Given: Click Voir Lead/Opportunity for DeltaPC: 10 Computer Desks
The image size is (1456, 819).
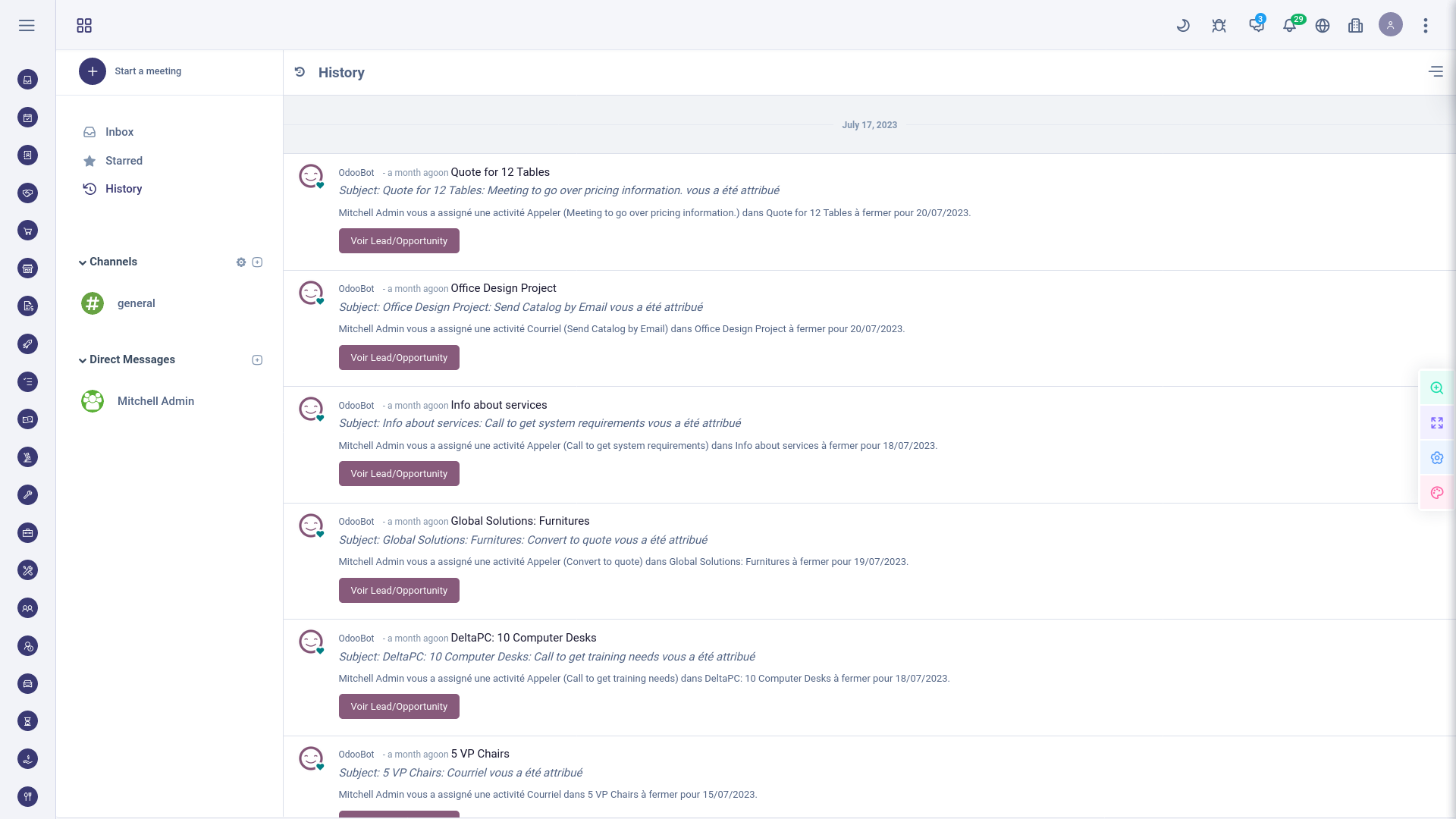Looking at the screenshot, I should tap(399, 707).
